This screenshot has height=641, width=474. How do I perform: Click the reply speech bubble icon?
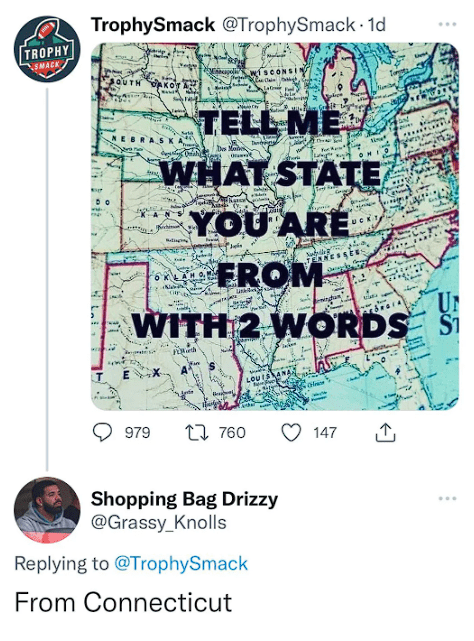coord(102,433)
